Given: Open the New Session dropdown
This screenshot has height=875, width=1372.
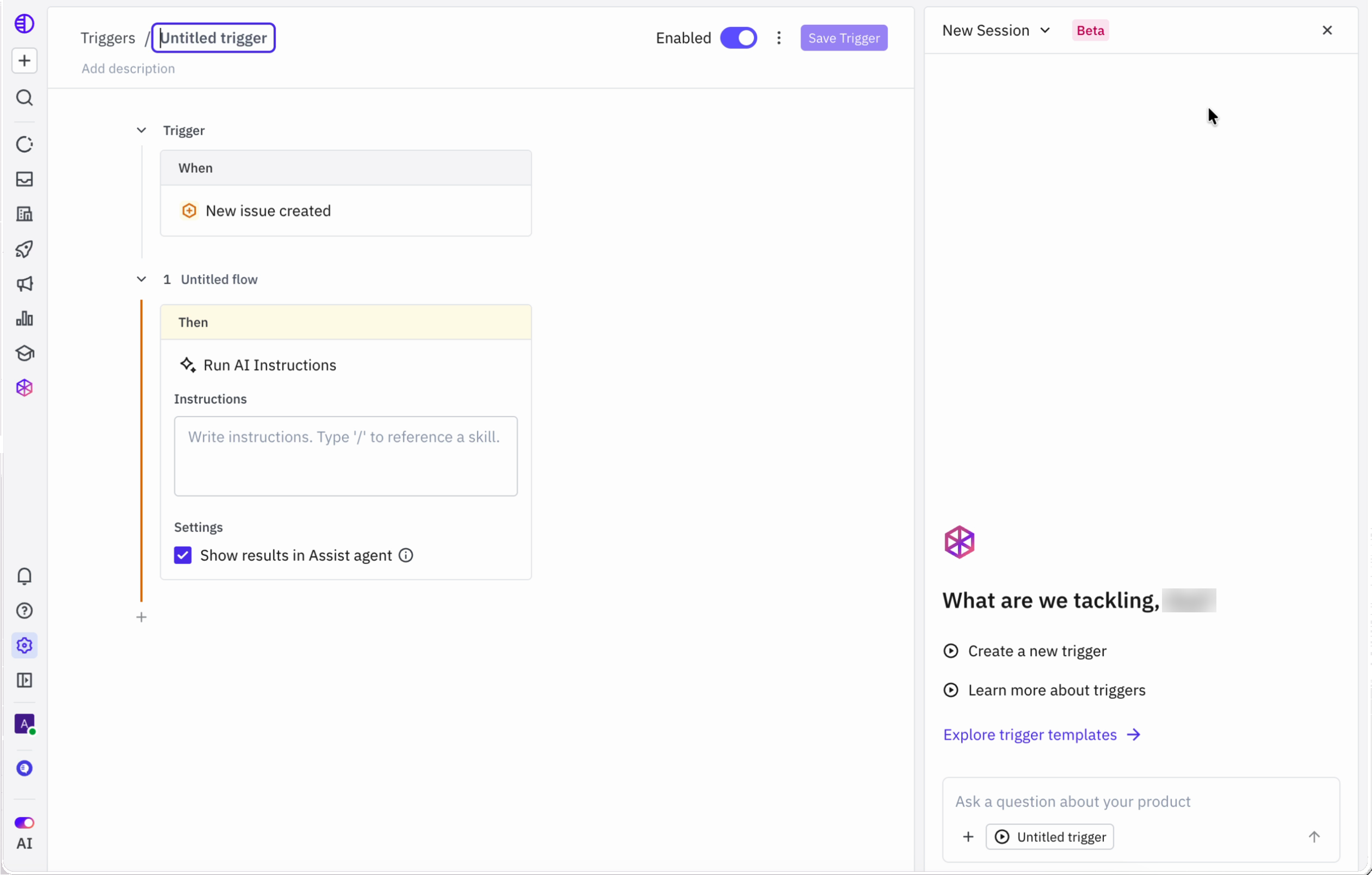Looking at the screenshot, I should point(996,31).
